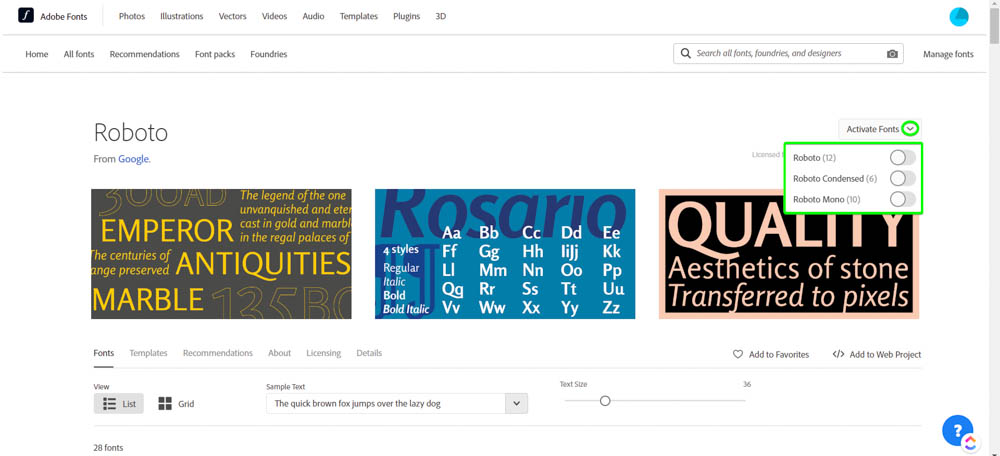
Task: Click the Adobe Fonts logo icon
Action: click(x=26, y=16)
